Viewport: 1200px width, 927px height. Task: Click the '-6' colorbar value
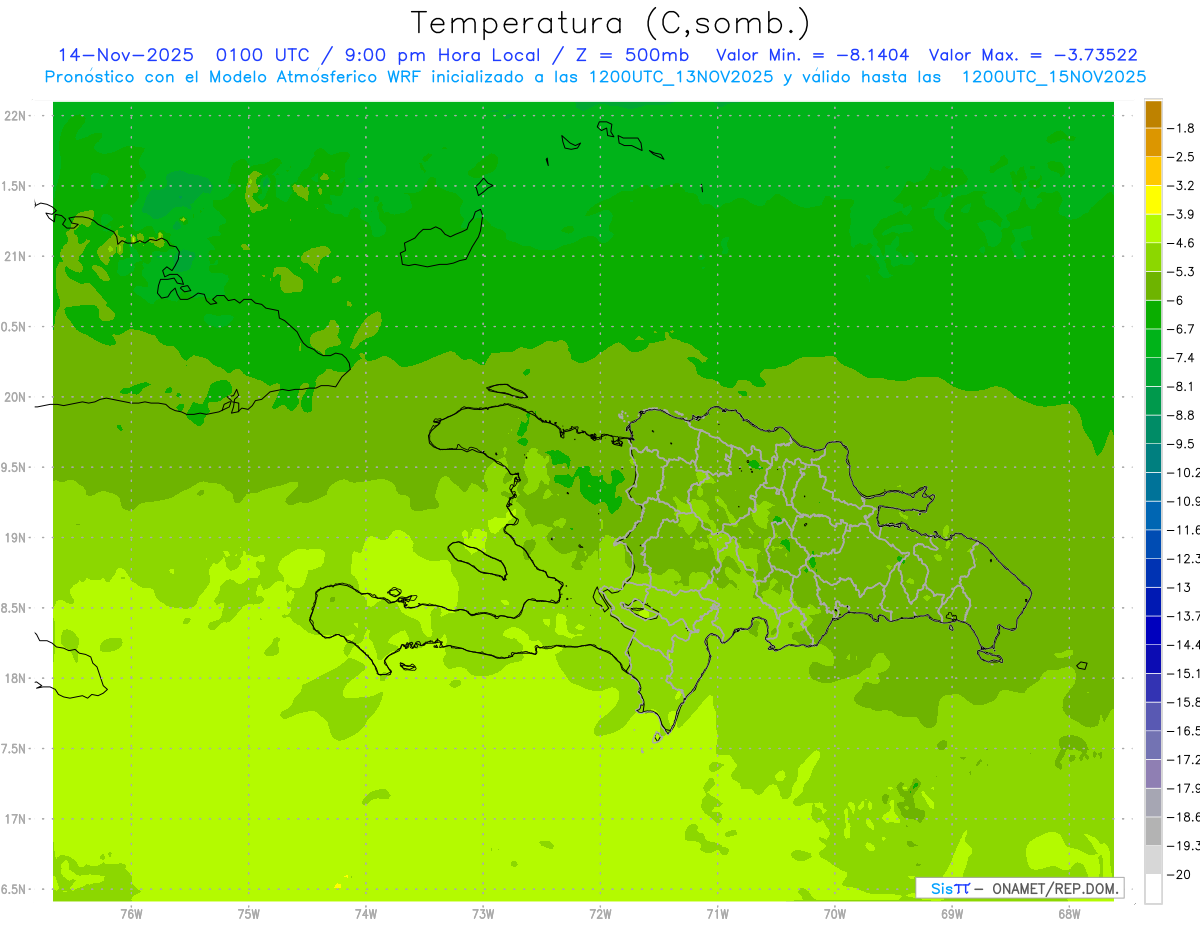pyautogui.click(x=1176, y=300)
